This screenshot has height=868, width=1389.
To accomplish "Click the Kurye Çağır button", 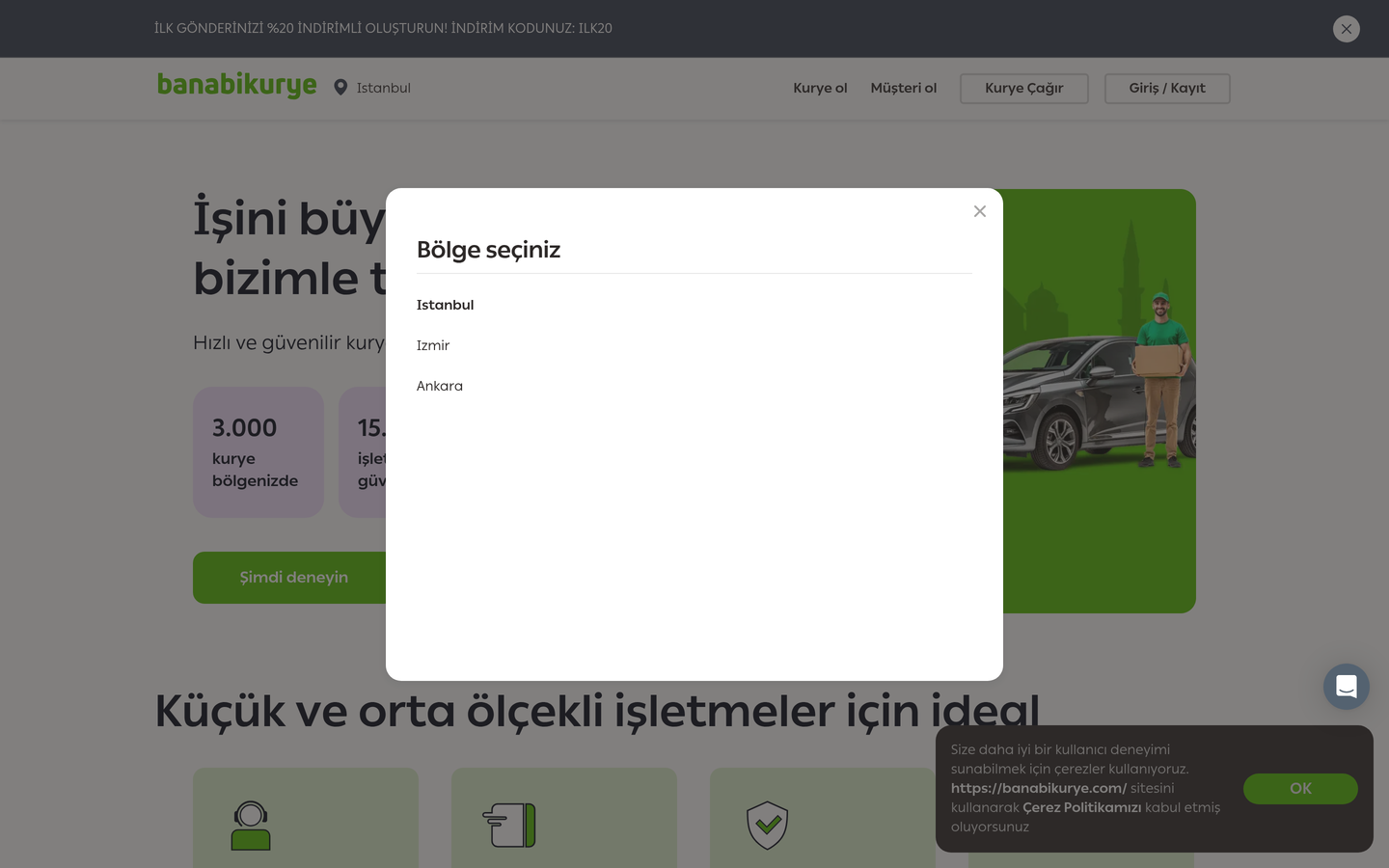I will pyautogui.click(x=1024, y=89).
